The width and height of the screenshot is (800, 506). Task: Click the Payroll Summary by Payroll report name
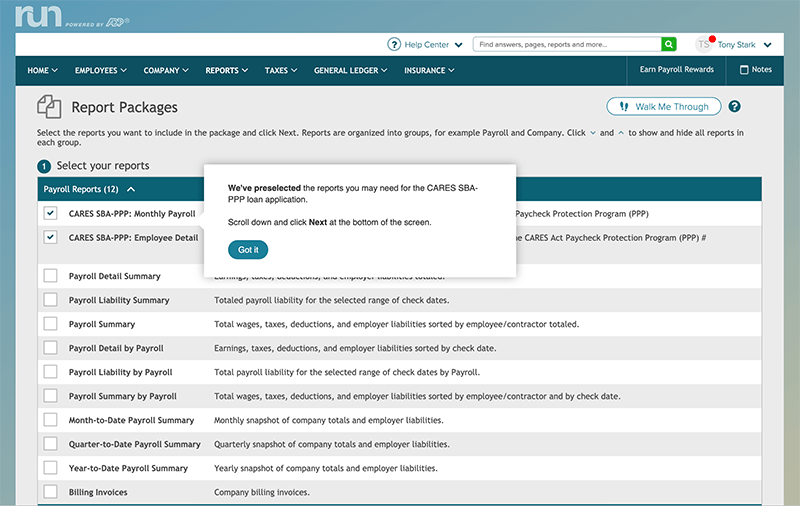pyautogui.click(x=122, y=396)
